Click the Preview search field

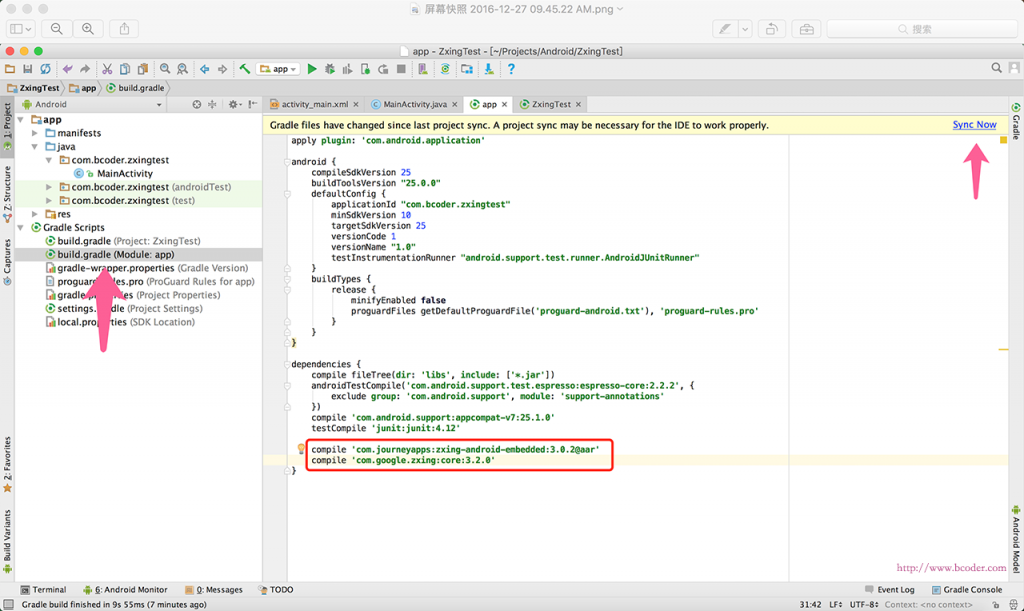coord(920,29)
